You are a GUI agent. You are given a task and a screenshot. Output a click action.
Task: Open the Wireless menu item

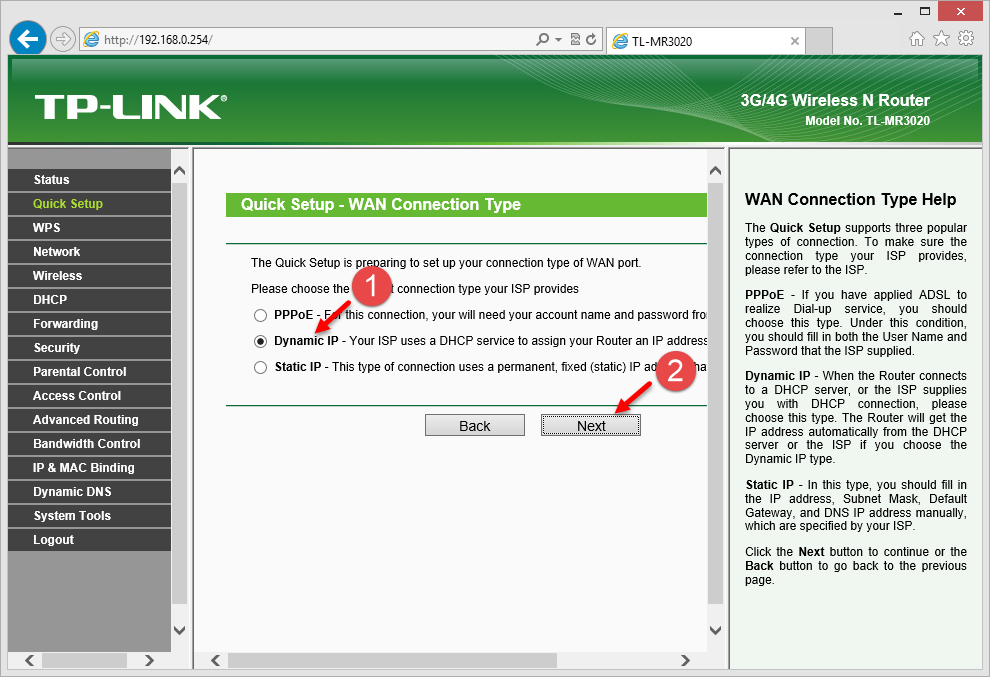coord(89,276)
